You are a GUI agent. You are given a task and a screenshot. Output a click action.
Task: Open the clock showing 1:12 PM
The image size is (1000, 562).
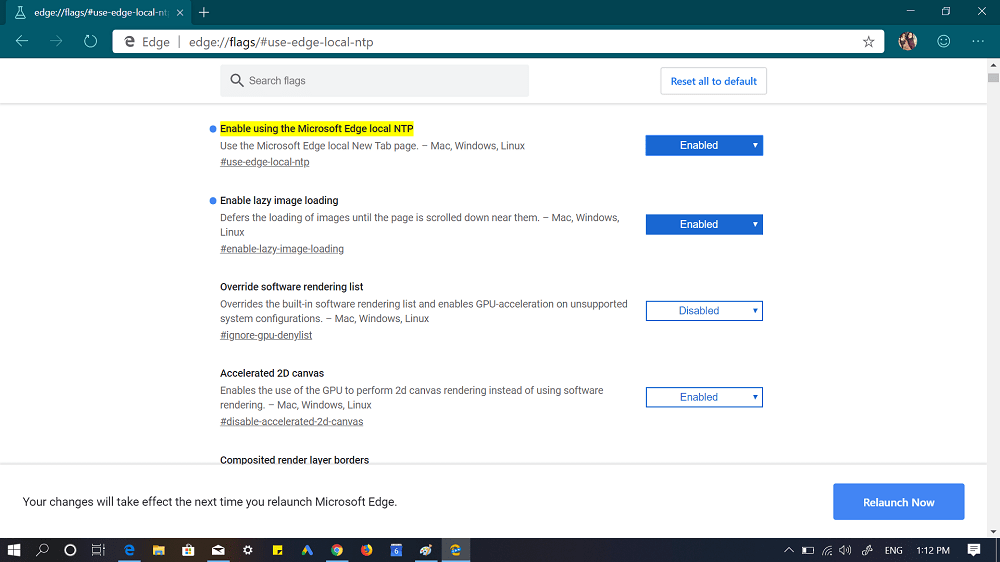pos(932,550)
